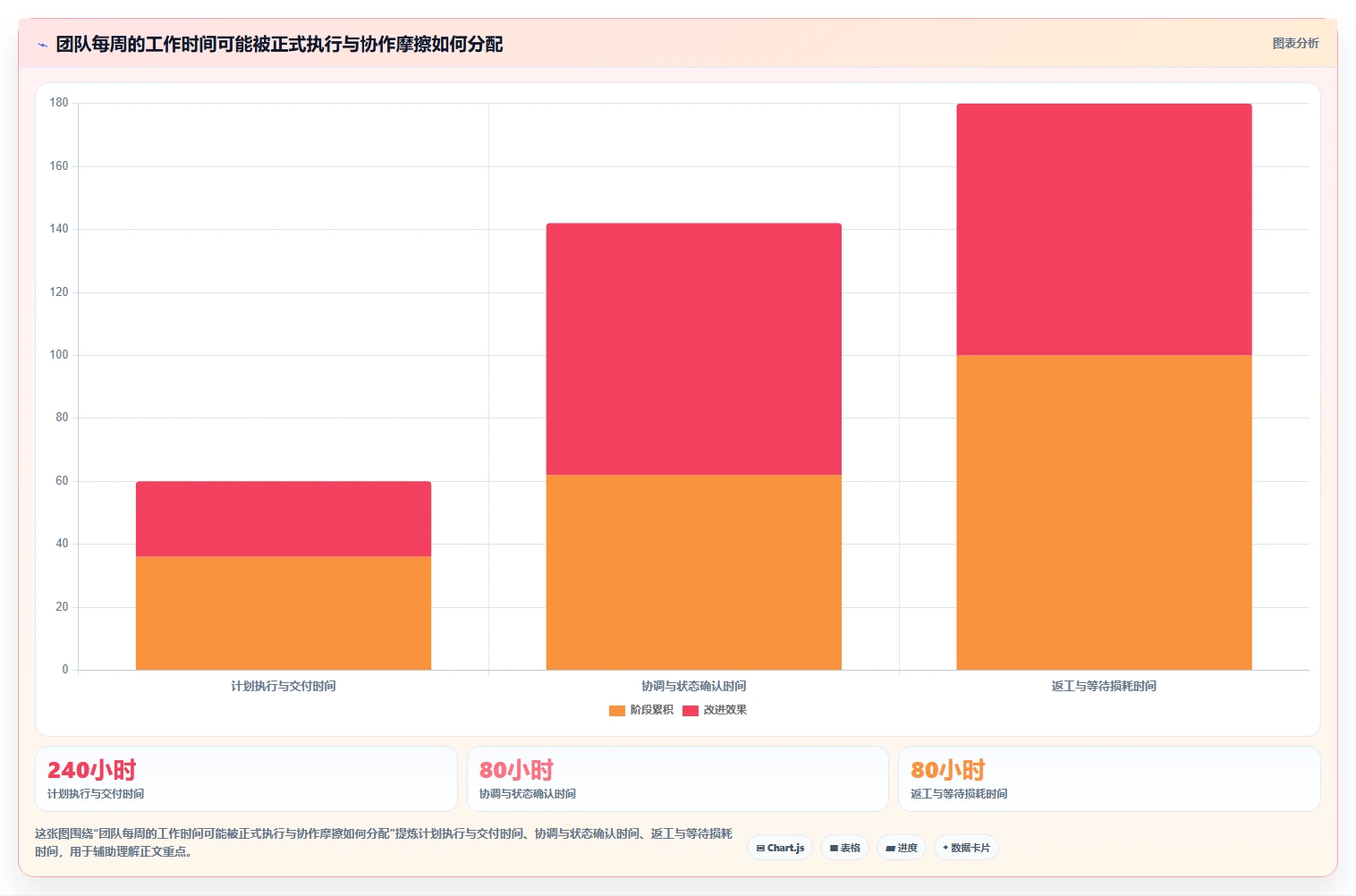Click the red segment of 返工与等待损耗时间 bar
The image size is (1356, 896).
coord(1104,230)
